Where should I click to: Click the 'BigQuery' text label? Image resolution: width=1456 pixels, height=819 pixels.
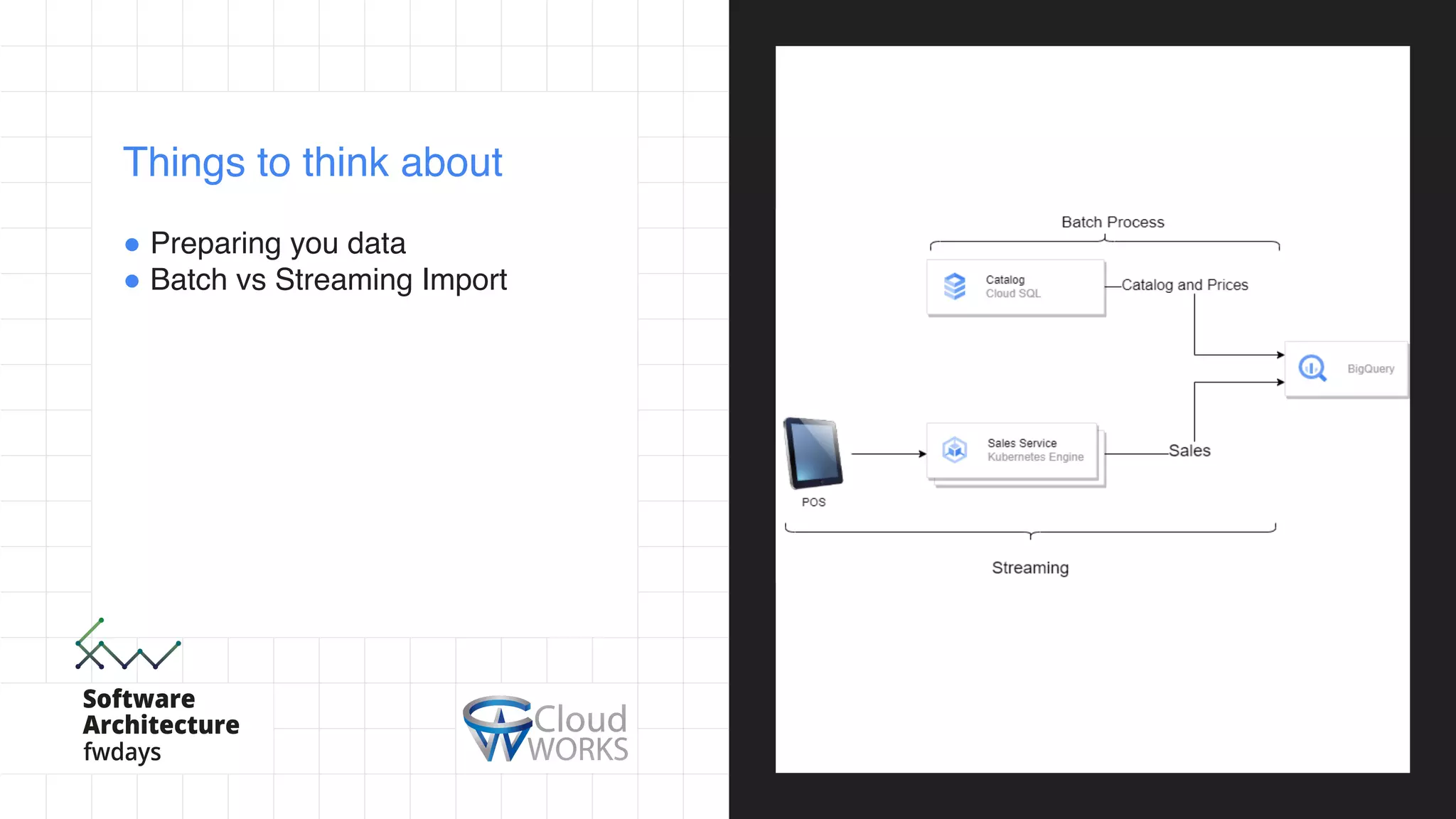[x=1371, y=369]
